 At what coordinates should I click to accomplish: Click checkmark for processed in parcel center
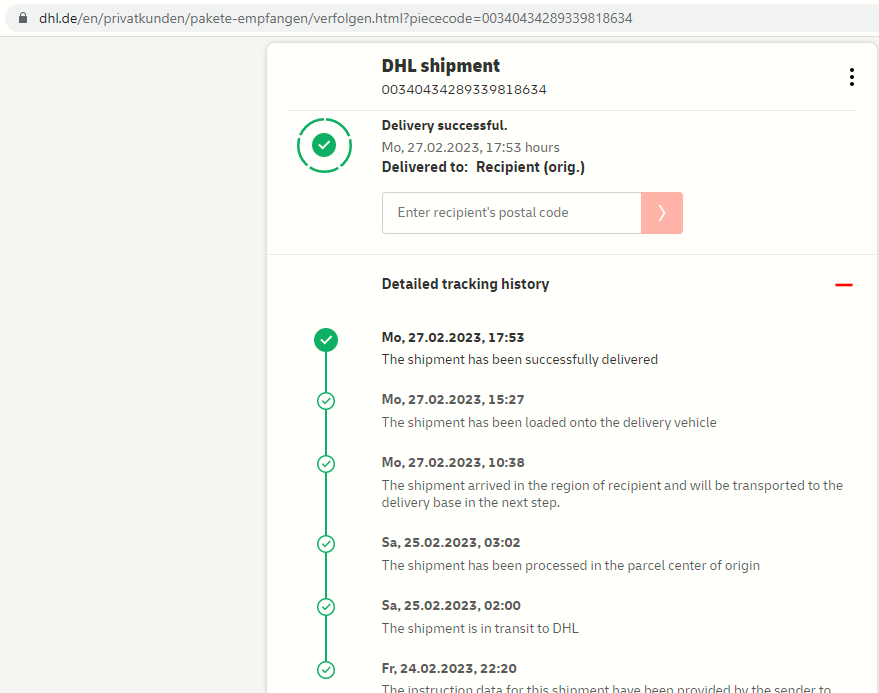[325, 544]
